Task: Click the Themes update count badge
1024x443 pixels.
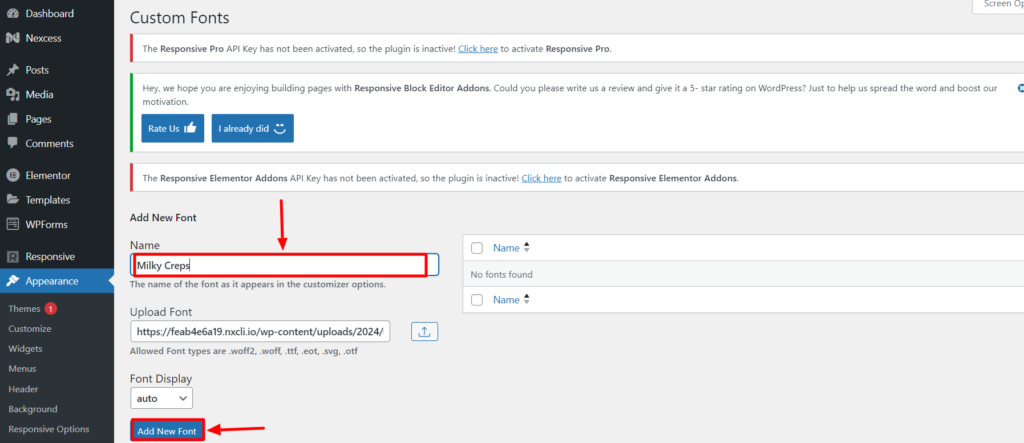Action: coord(51,308)
